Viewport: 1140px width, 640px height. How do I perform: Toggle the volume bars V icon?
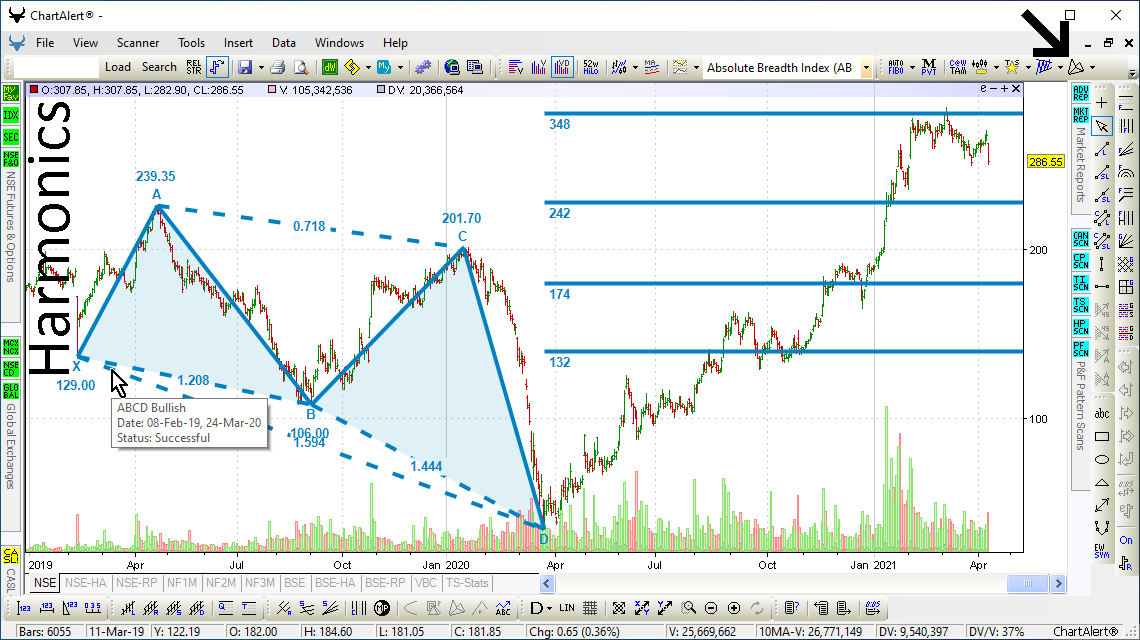[x=539, y=68]
